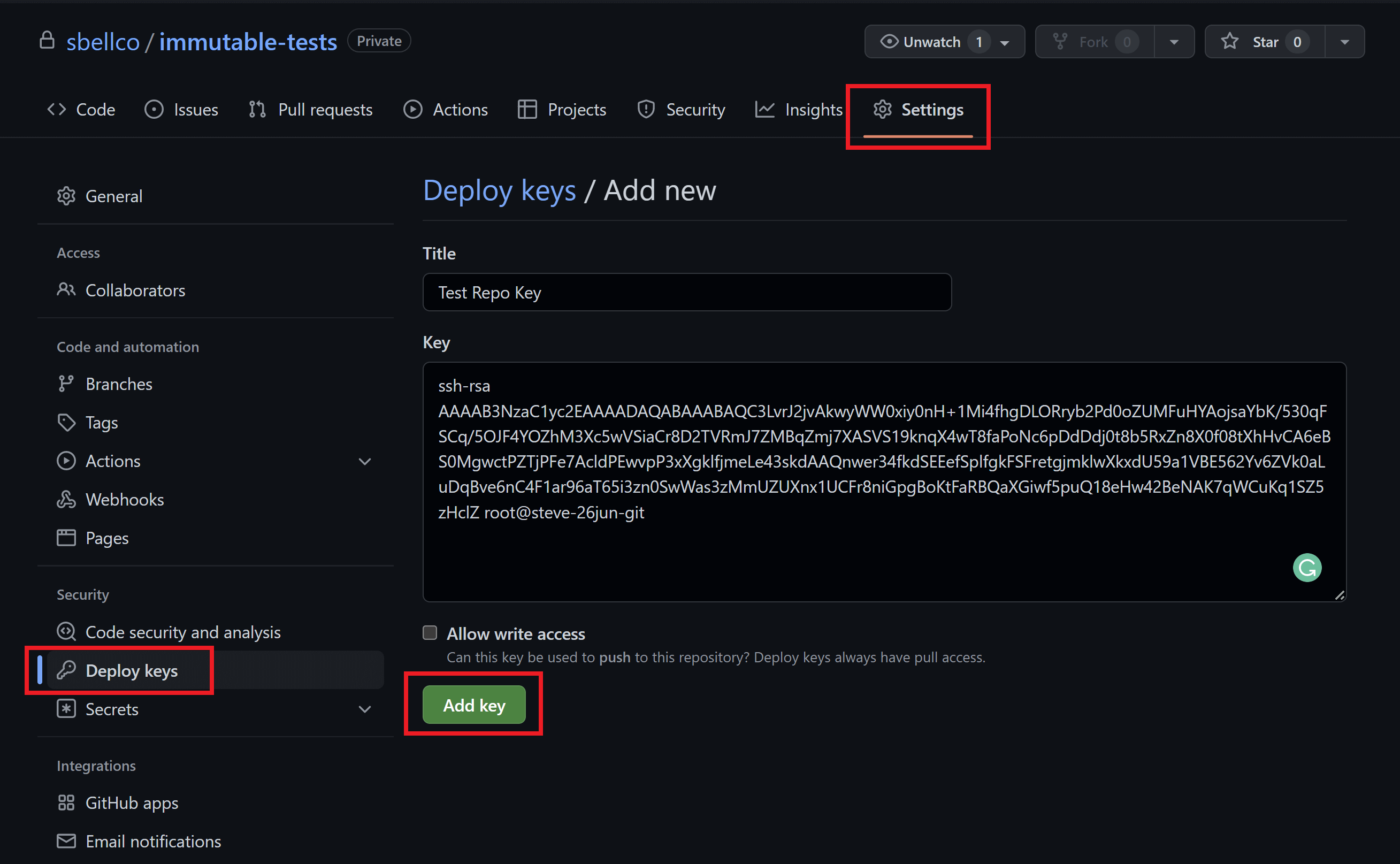Click the Pull requests branch icon
The height and width of the screenshot is (864, 1400).
[x=257, y=109]
